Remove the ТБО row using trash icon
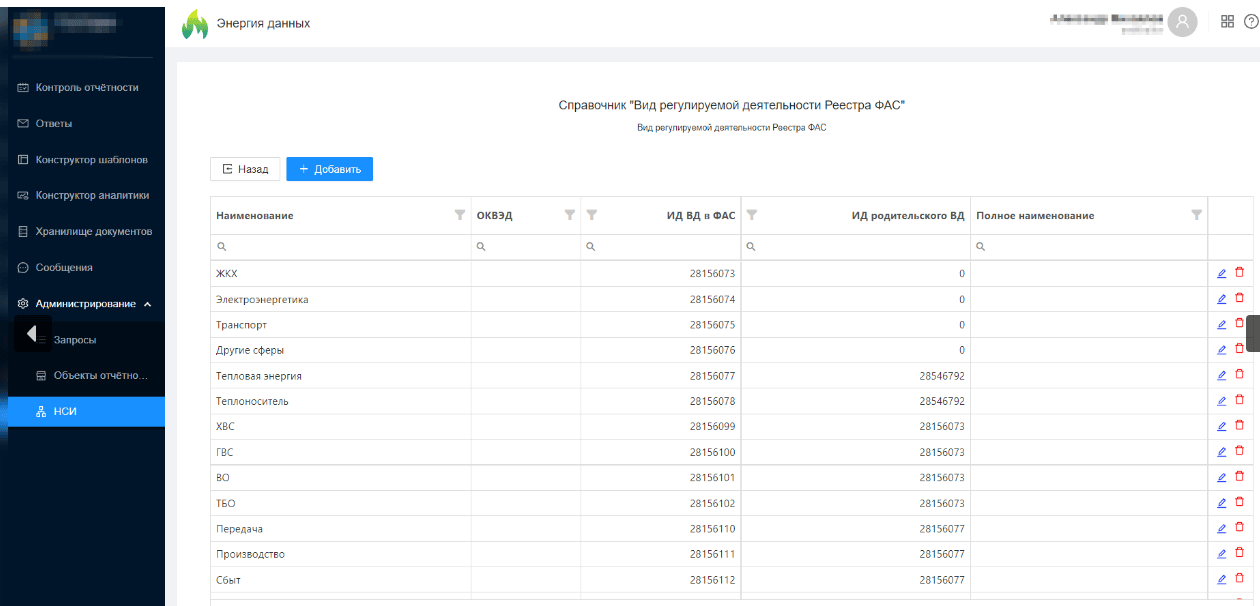 point(1240,502)
